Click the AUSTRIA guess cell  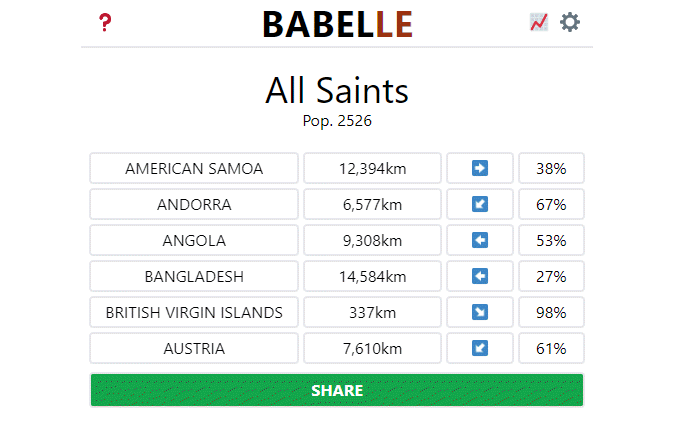click(x=194, y=348)
